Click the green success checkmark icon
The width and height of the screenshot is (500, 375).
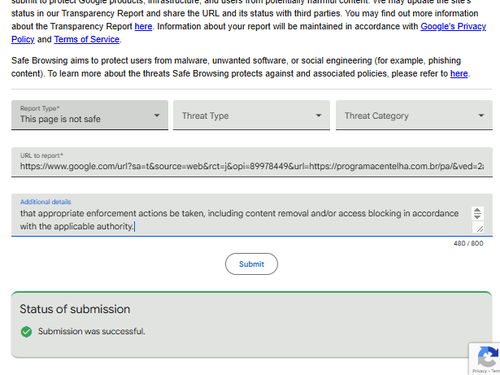point(26,332)
